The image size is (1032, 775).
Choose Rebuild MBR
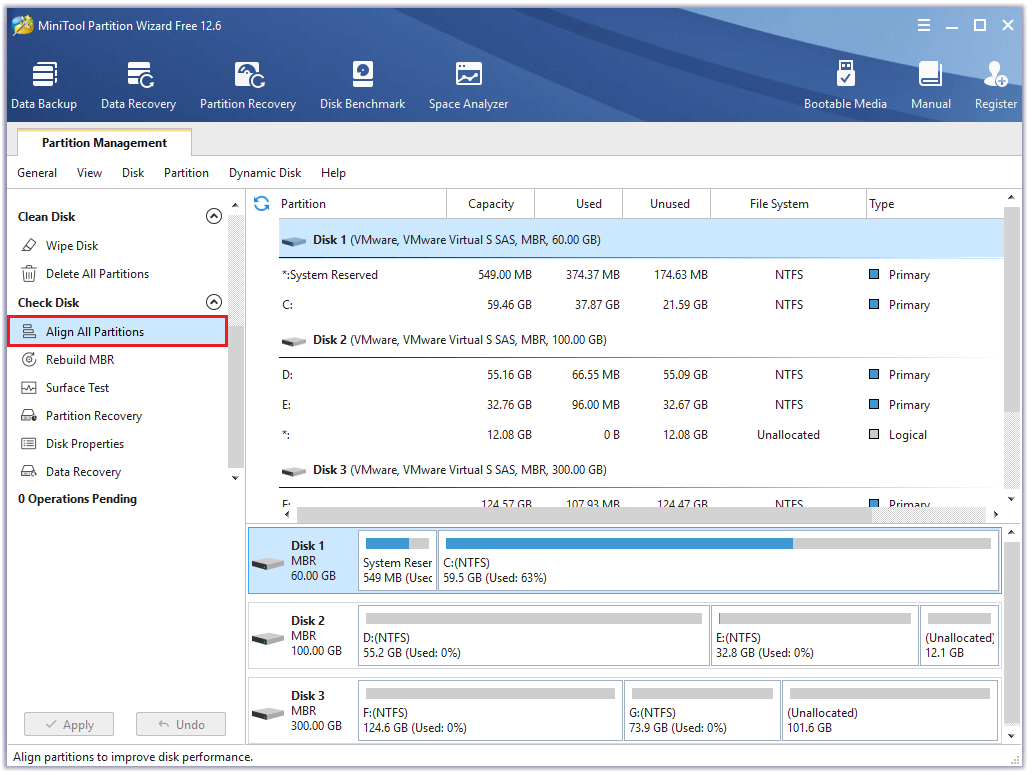coord(80,360)
